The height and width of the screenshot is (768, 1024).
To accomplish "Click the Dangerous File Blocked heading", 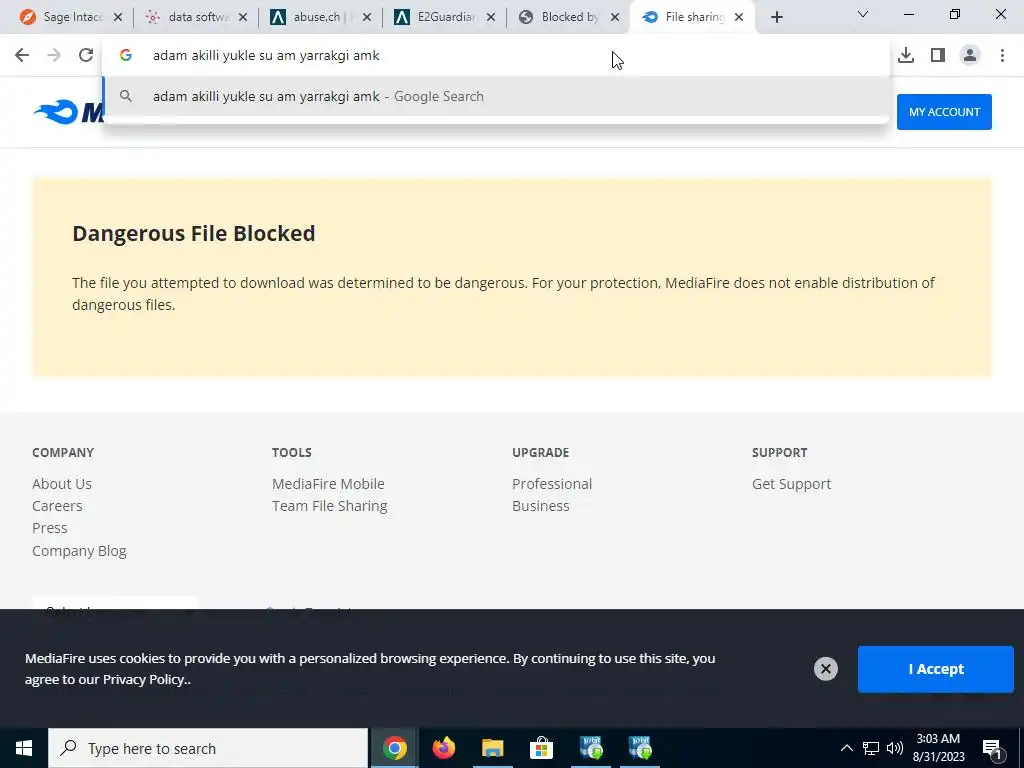I will pos(193,233).
